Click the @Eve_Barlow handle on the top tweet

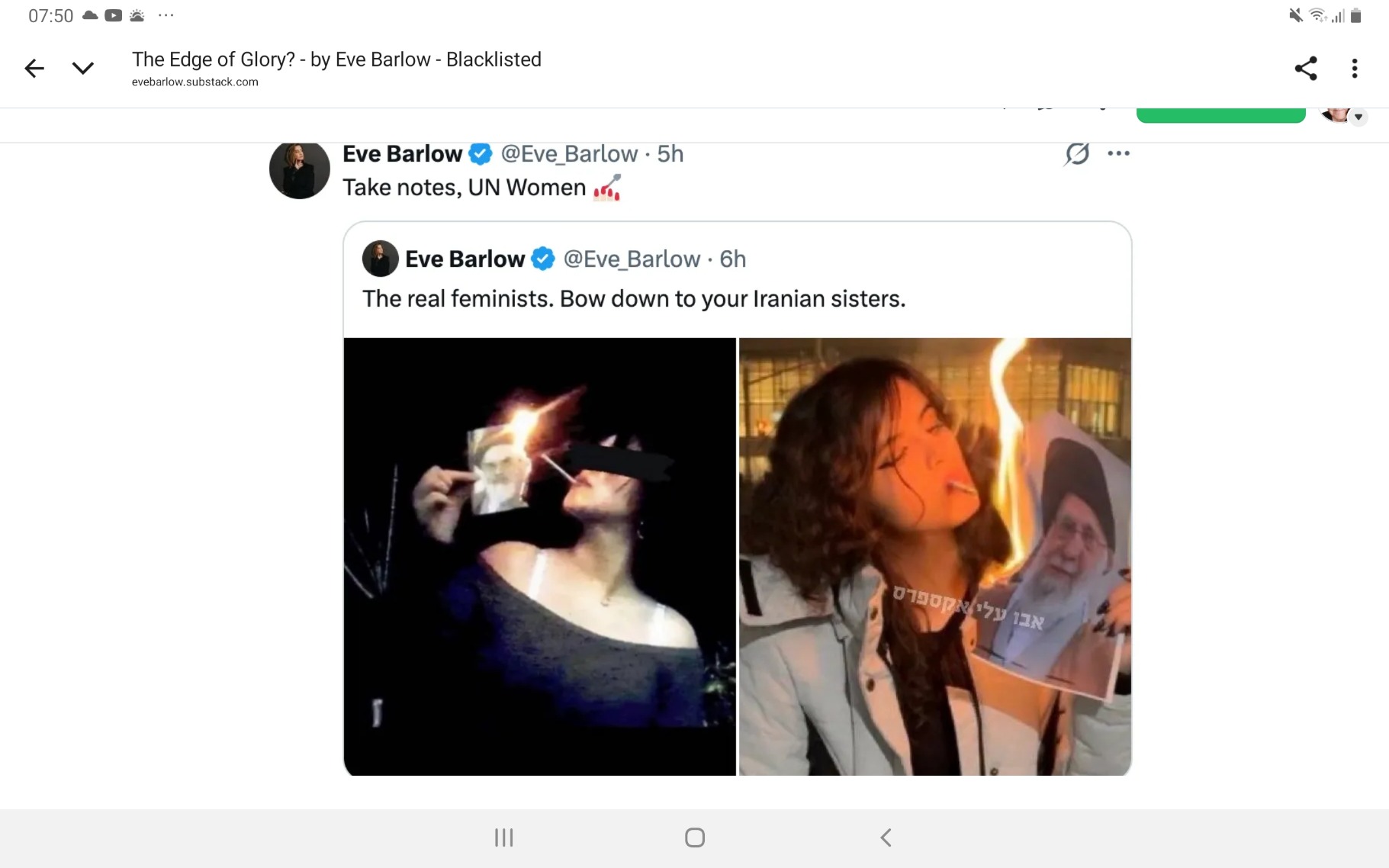pos(569,154)
